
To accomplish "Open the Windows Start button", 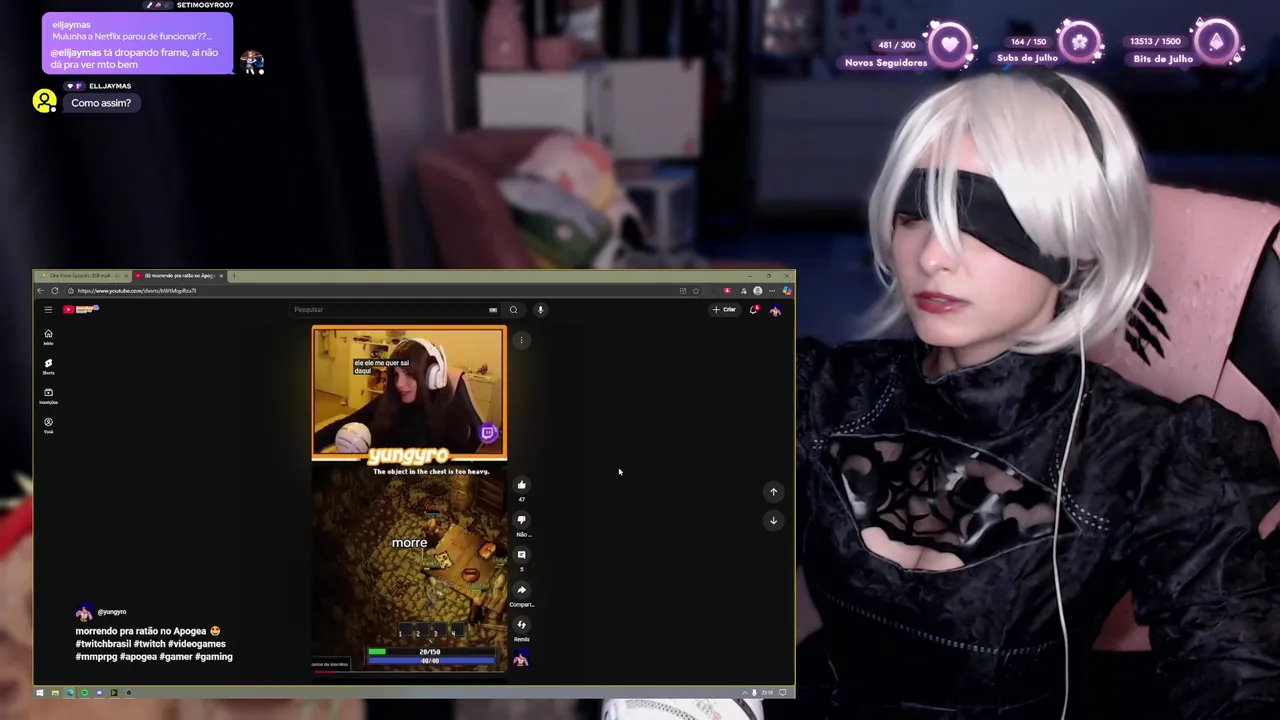I will (40, 692).
